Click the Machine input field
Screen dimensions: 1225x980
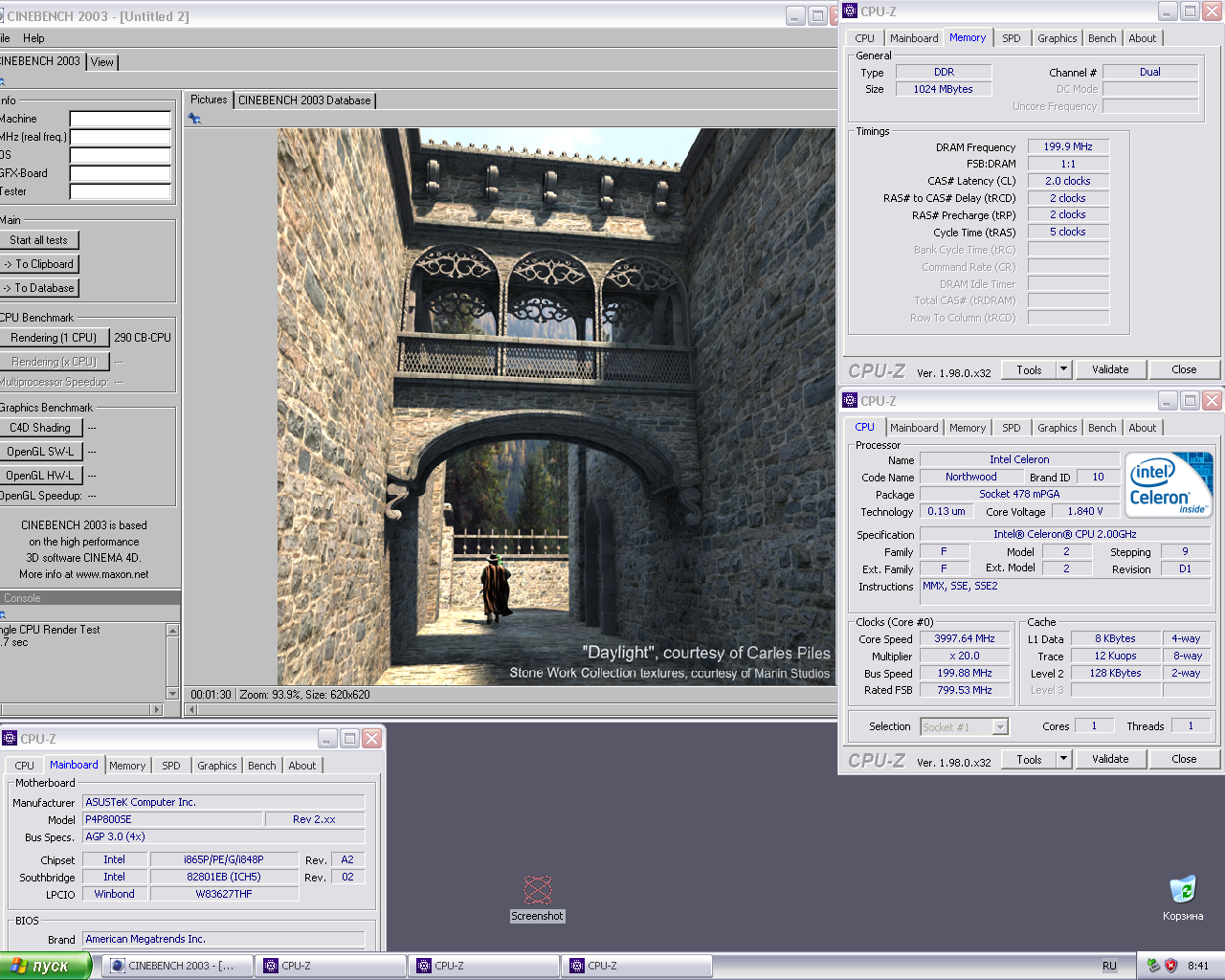[121, 120]
